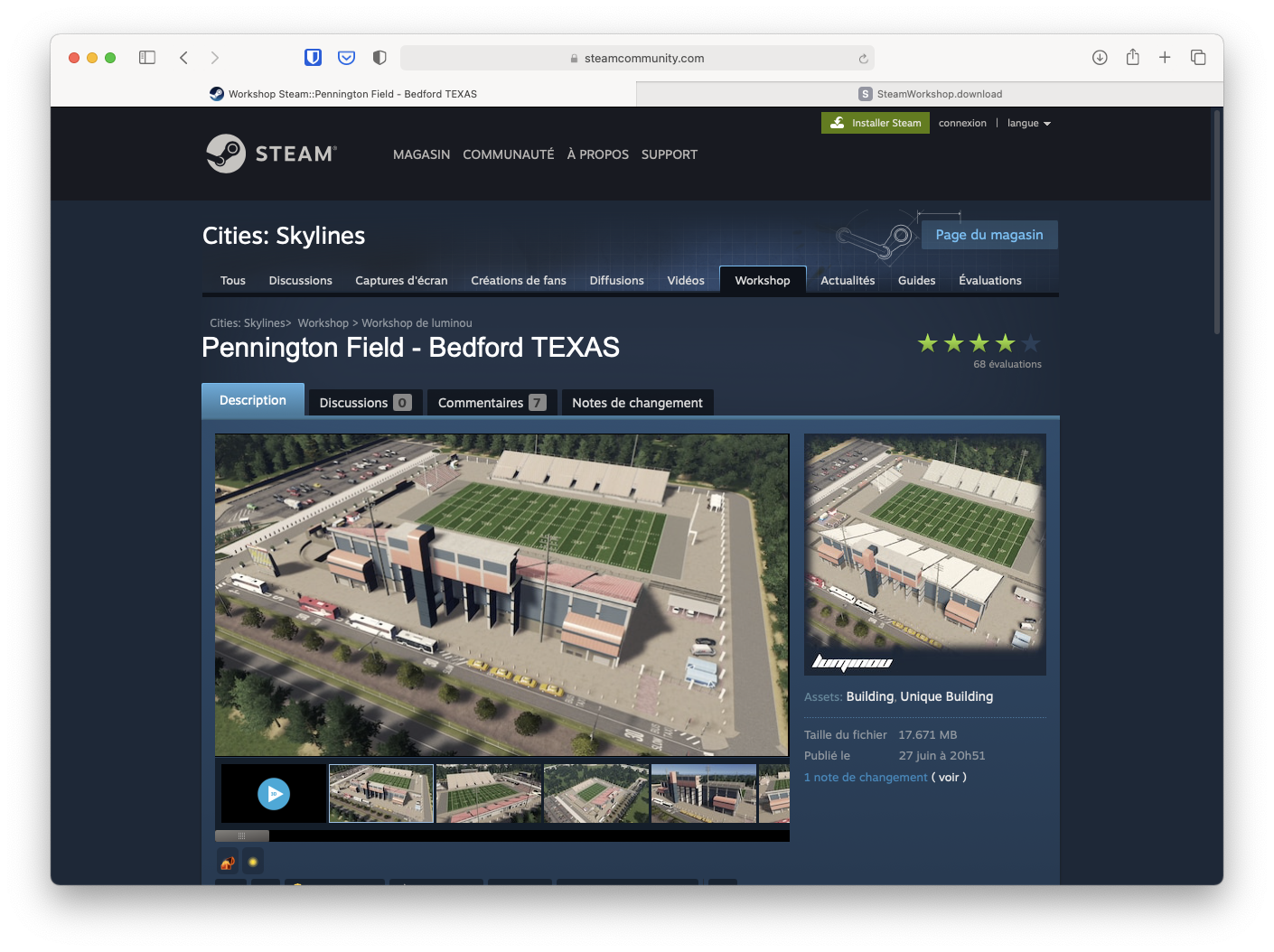Select the Vidéos tab

[x=686, y=281]
